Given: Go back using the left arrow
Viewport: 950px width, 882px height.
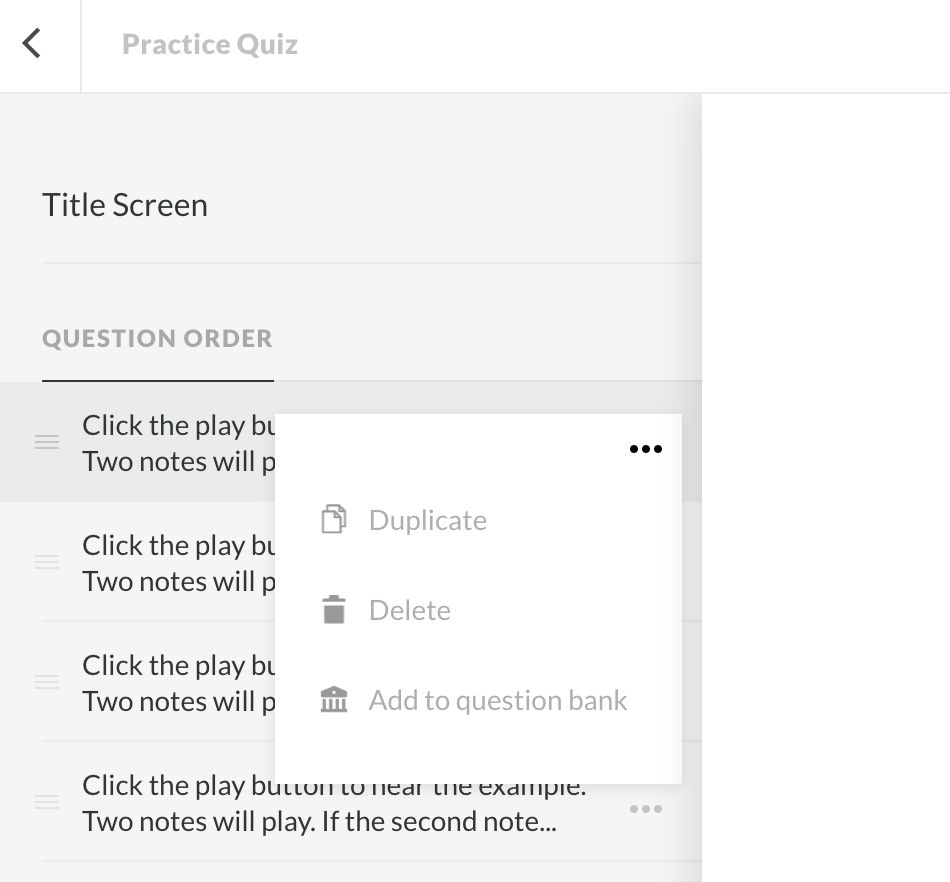Looking at the screenshot, I should pos(32,44).
